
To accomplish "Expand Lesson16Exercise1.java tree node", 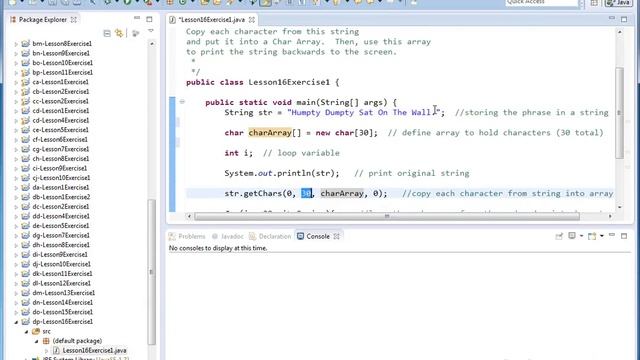I will pyautogui.click(x=47, y=351).
